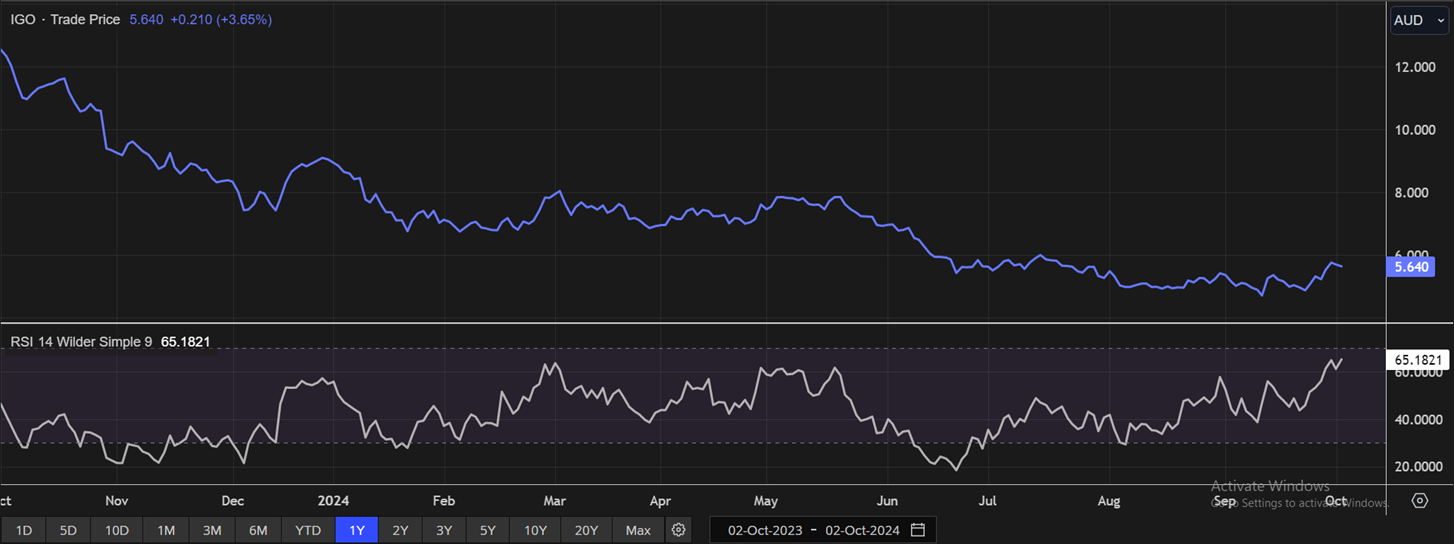Image resolution: width=1454 pixels, height=544 pixels.
Task: Click the 8.000 price axis label
Action: point(1412,193)
